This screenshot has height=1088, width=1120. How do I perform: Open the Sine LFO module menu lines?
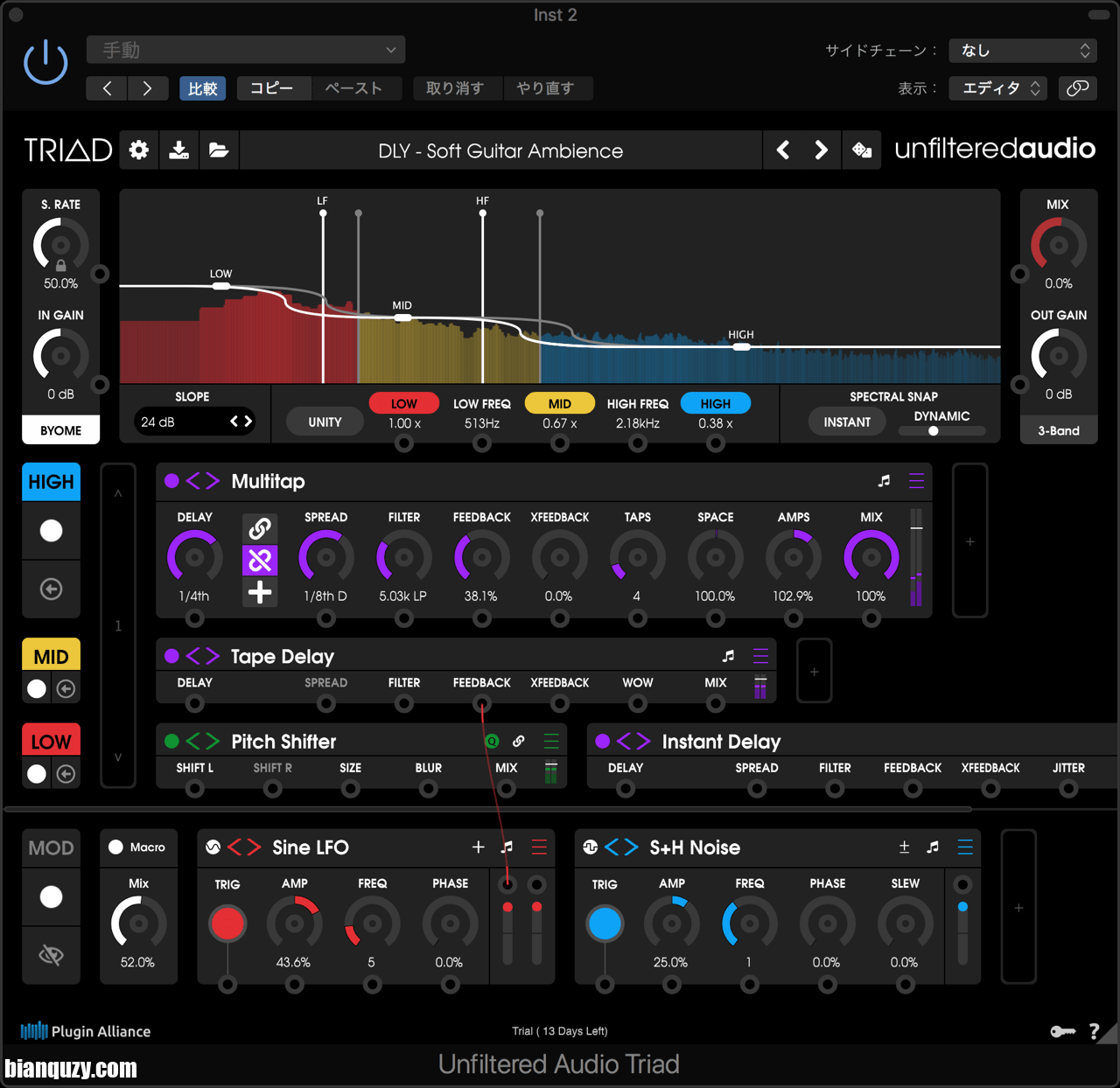[539, 847]
